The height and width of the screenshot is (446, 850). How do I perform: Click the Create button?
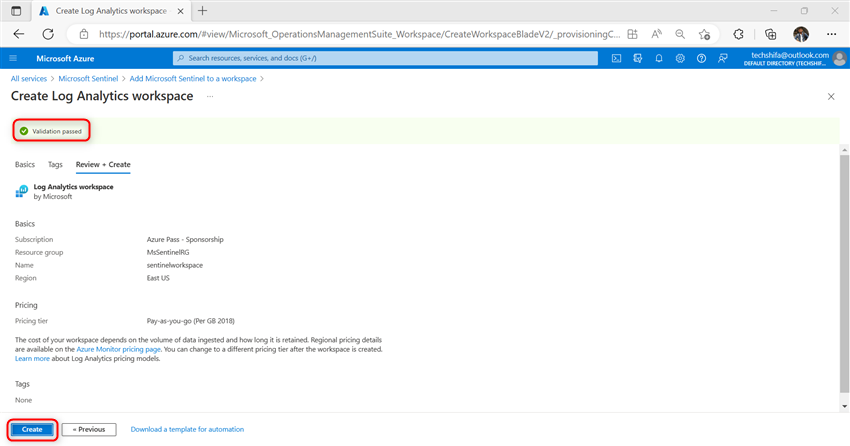32,429
